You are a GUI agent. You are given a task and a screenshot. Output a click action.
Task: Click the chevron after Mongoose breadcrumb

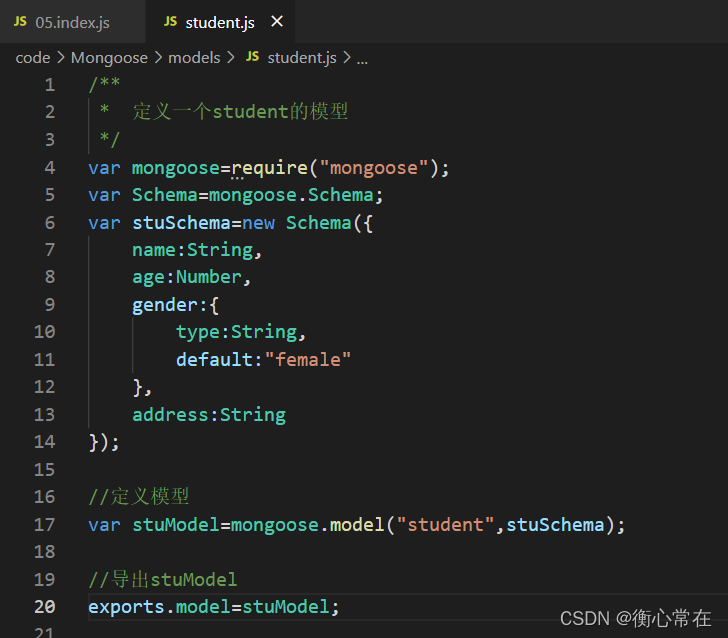pyautogui.click(x=158, y=58)
